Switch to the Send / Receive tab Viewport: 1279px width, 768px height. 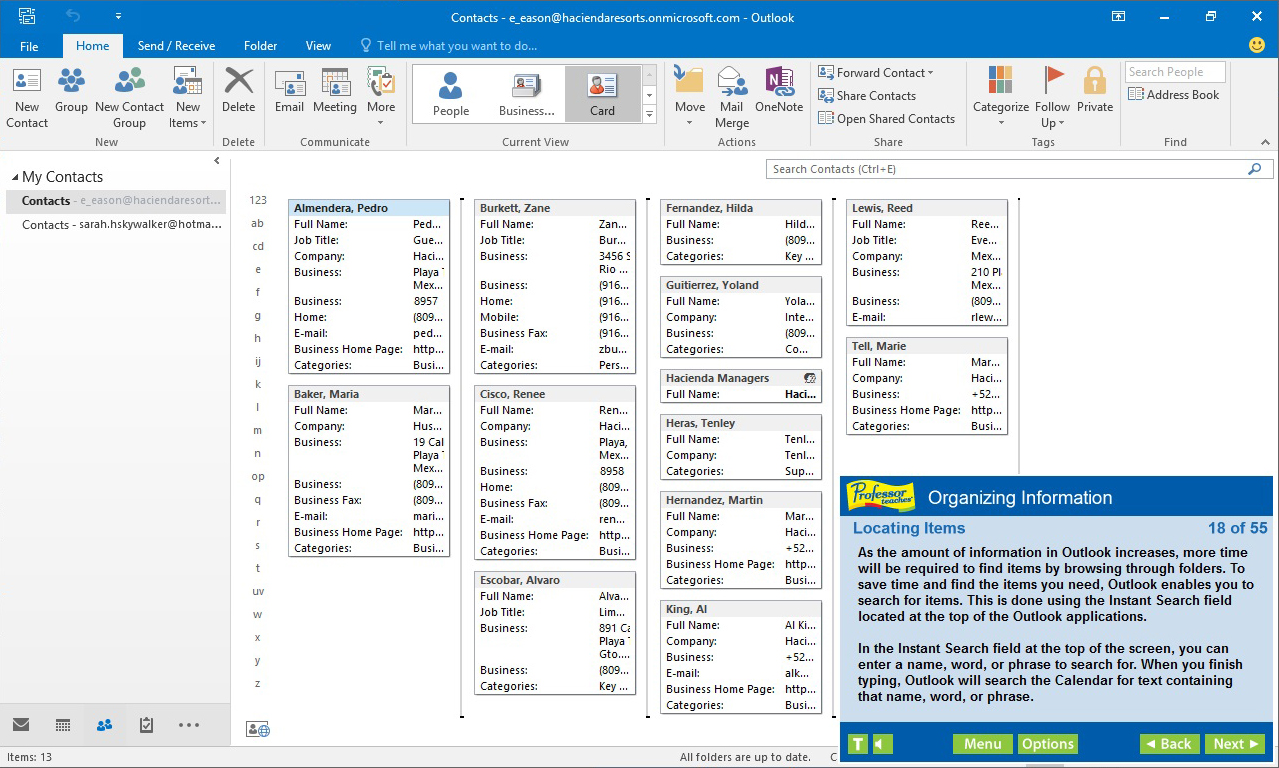pos(176,45)
